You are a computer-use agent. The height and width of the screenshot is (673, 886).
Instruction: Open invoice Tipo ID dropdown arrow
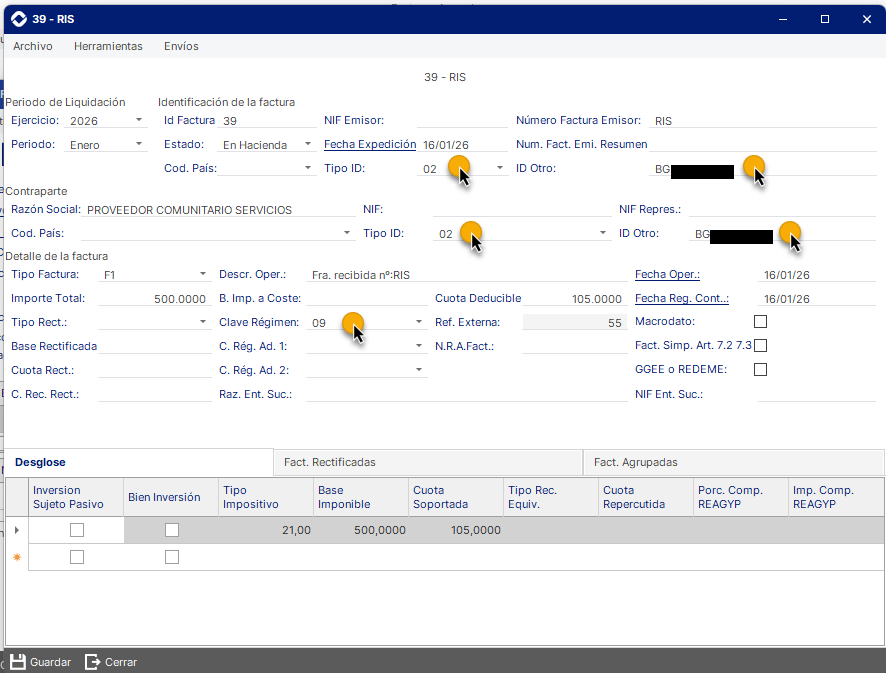(500, 168)
